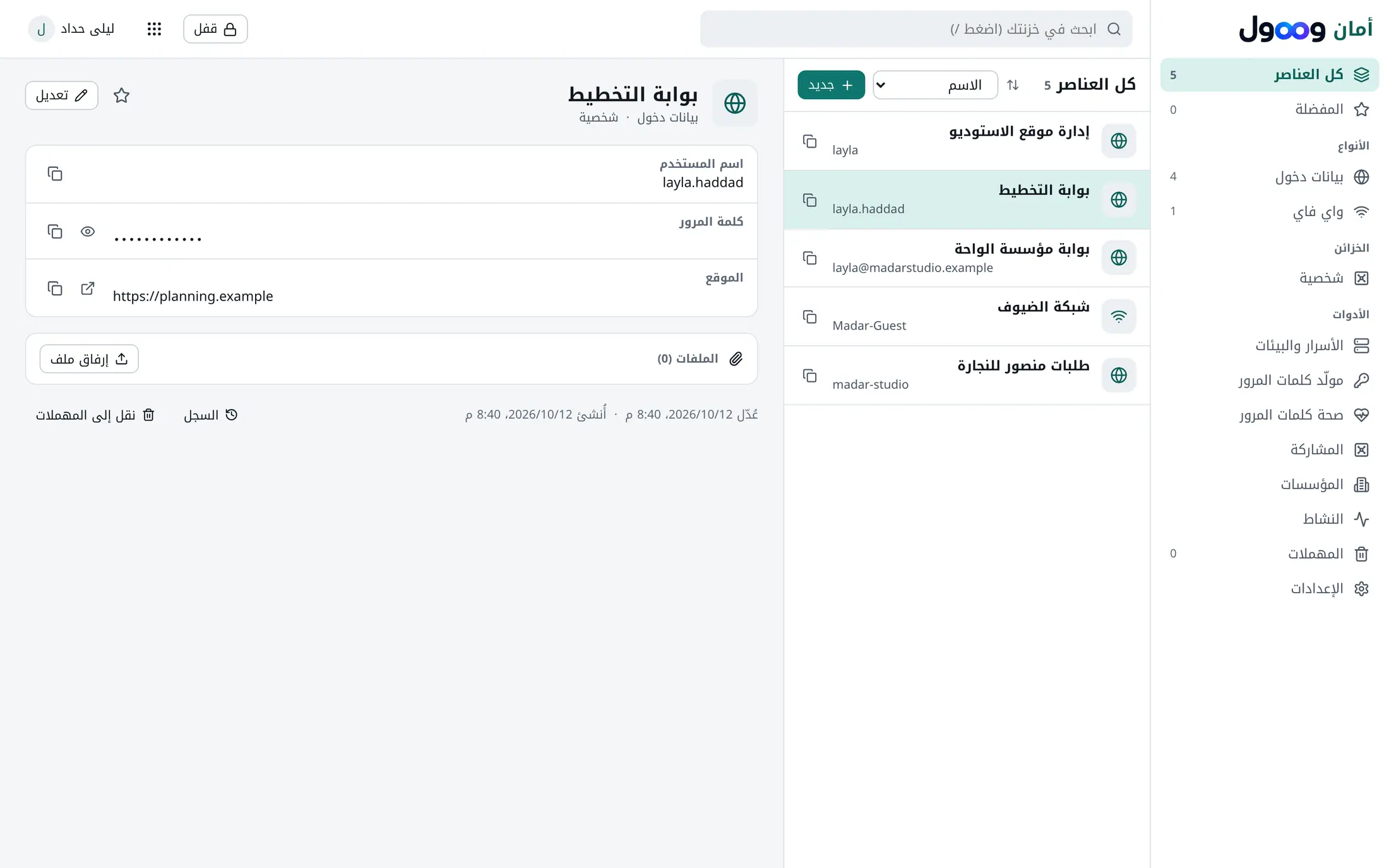The height and width of the screenshot is (868, 1389).
Task: Copy the بوابة مؤسسة الواحة entry value
Action: [809, 258]
